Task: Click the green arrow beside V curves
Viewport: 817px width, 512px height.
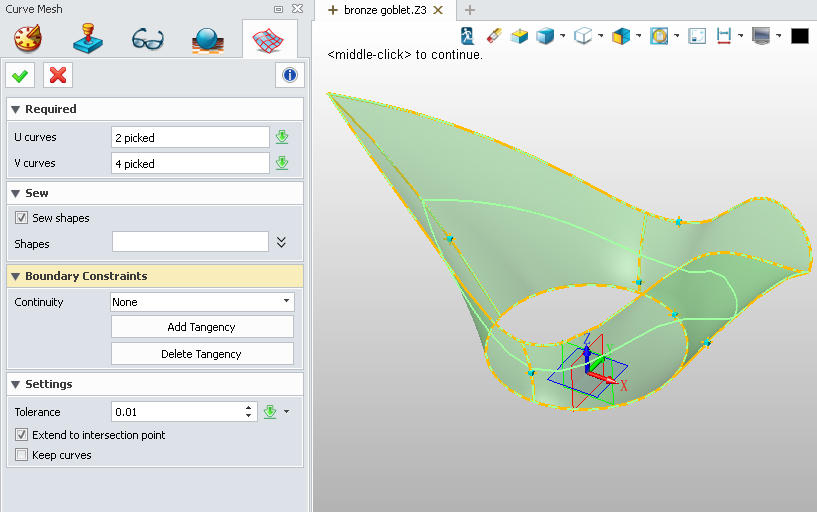Action: tap(282, 163)
